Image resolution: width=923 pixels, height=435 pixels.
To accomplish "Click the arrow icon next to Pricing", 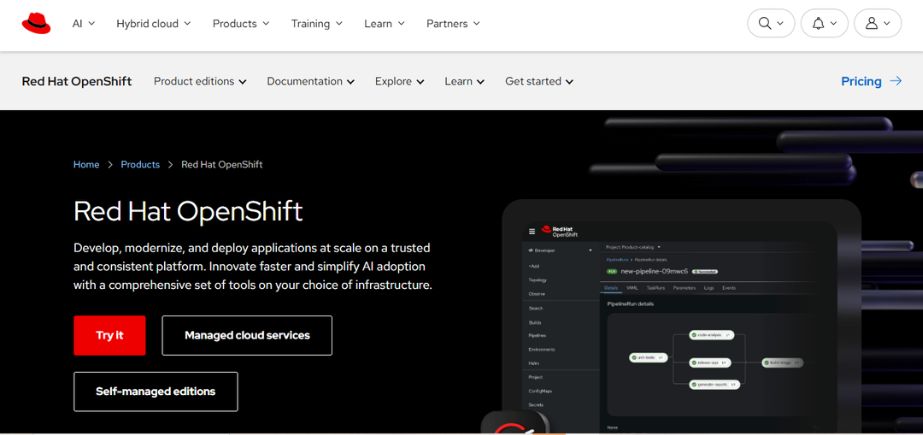I will [895, 81].
